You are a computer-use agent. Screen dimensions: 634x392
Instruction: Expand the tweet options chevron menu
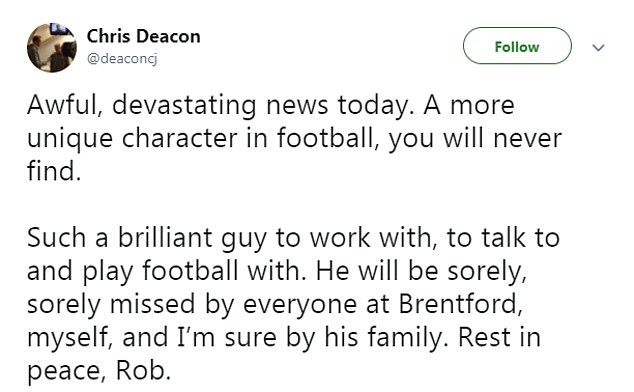[598, 47]
